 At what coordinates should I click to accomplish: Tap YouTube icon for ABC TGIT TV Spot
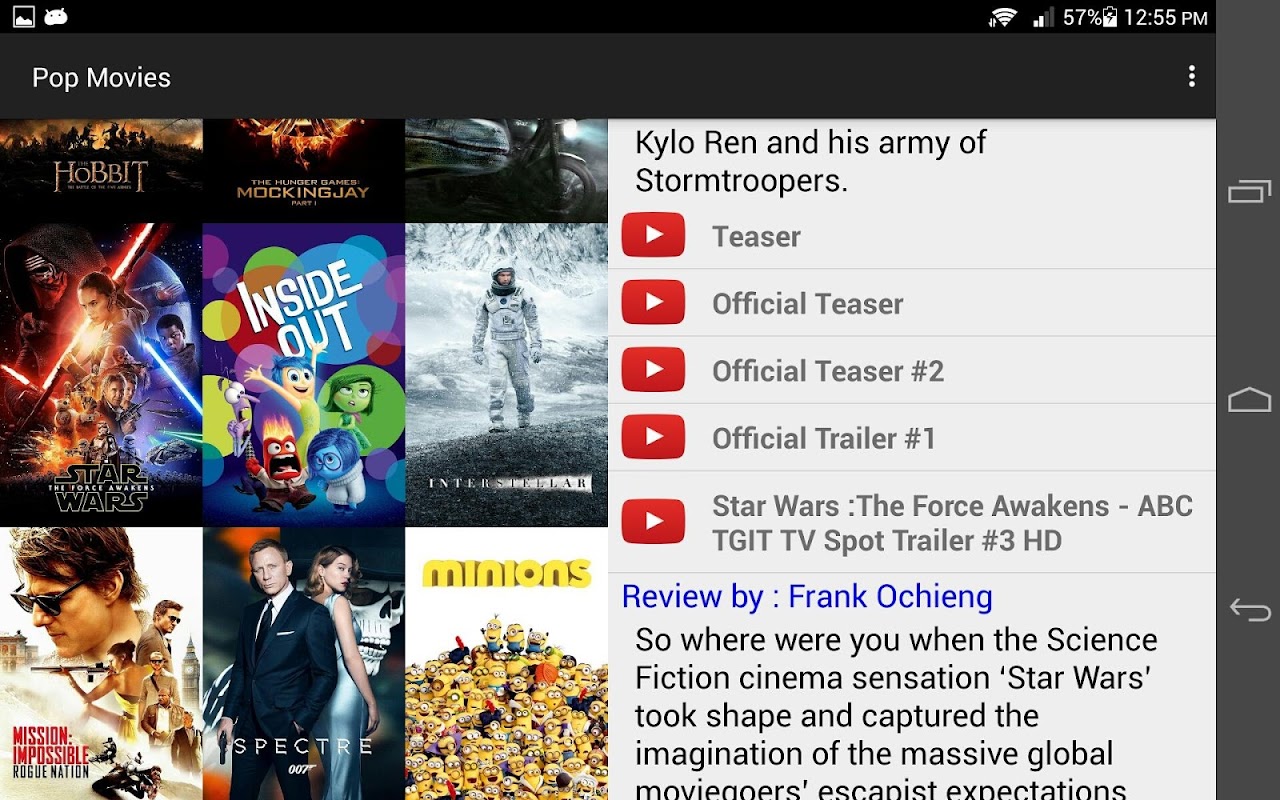click(653, 521)
